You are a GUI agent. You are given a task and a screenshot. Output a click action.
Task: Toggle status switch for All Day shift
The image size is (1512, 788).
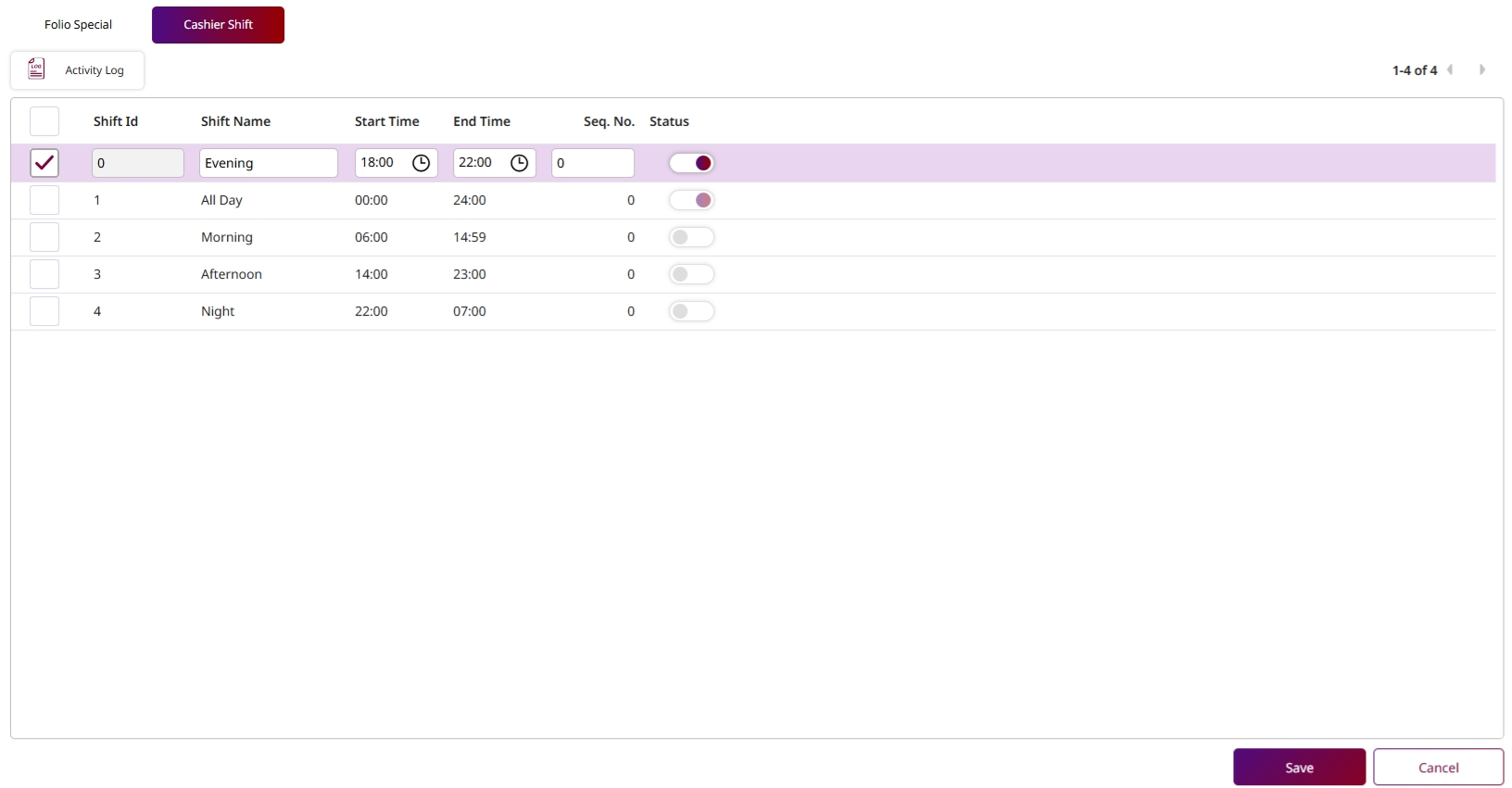[692, 200]
